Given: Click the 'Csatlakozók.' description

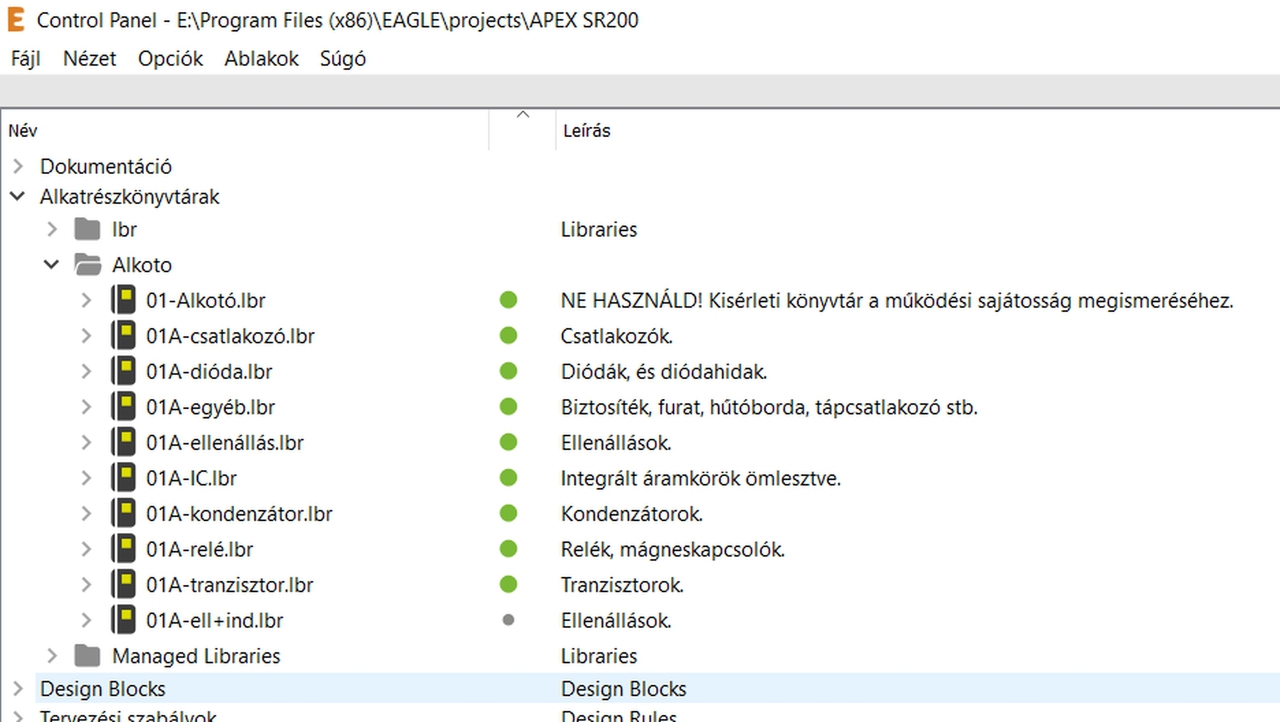Looking at the screenshot, I should click(x=617, y=336).
